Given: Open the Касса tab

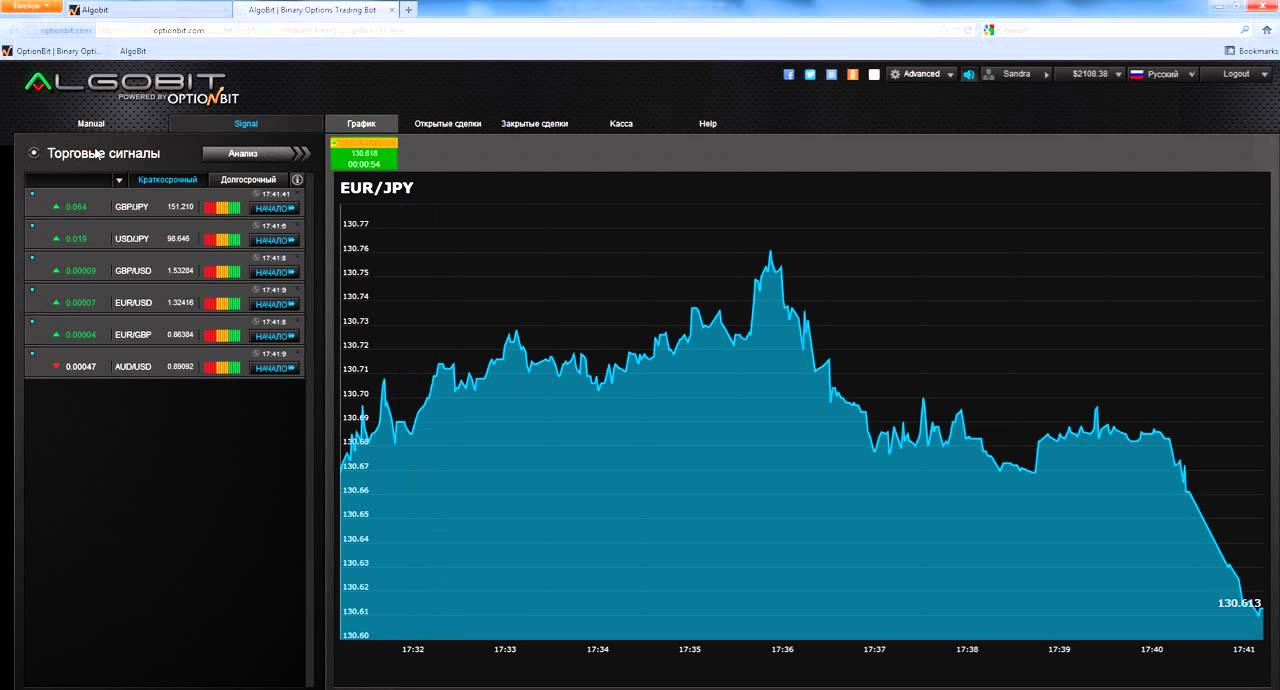Looking at the screenshot, I should point(621,124).
